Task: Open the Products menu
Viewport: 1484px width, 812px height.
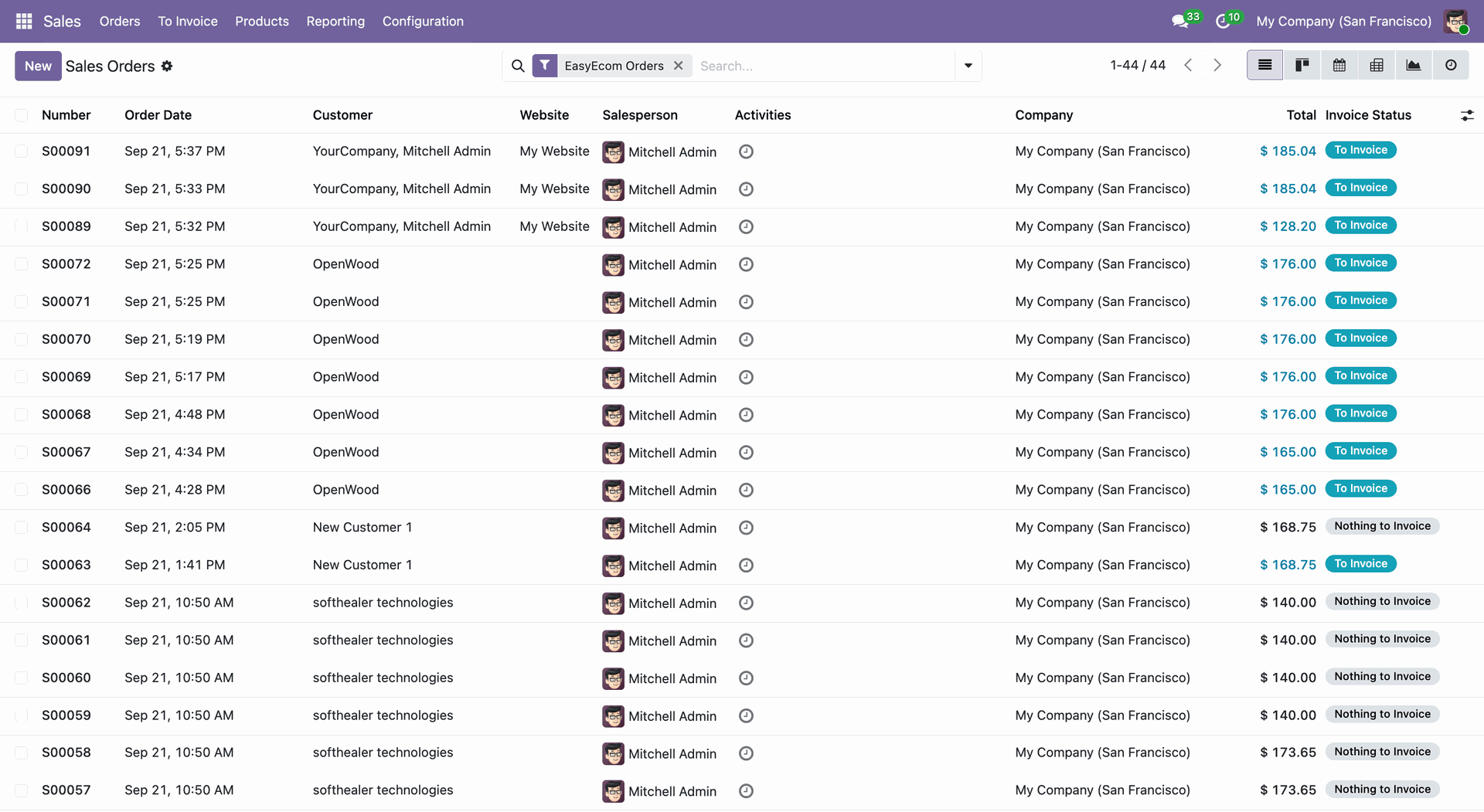Action: coord(262,21)
